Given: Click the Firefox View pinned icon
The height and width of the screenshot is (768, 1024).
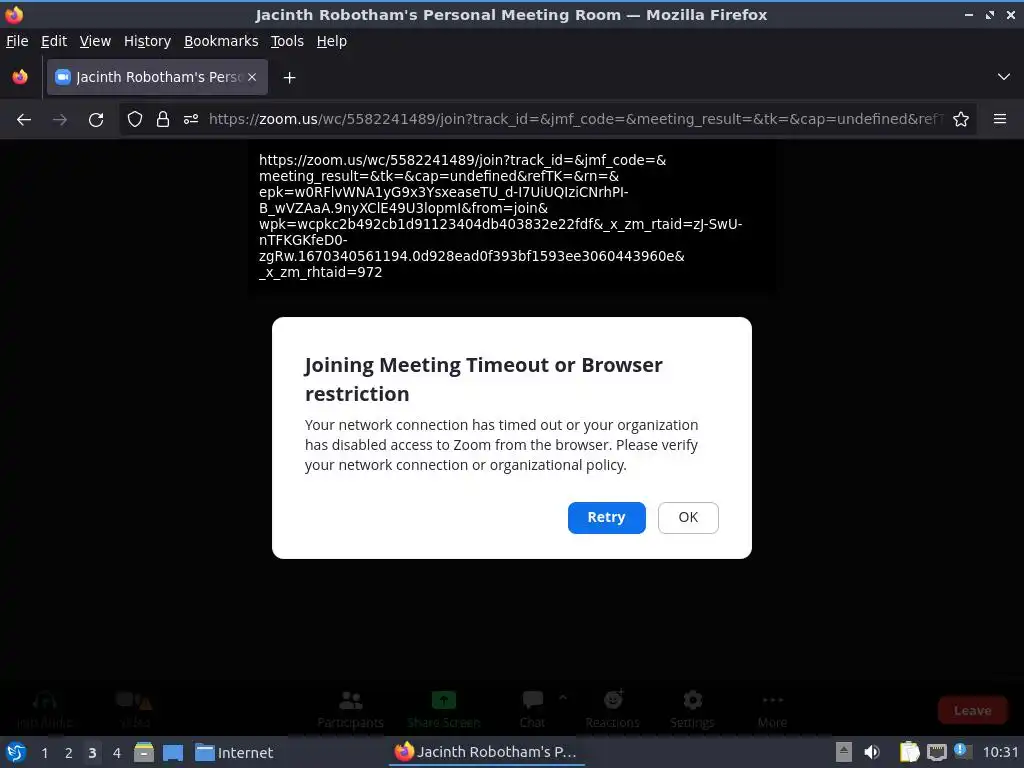Looking at the screenshot, I should pyautogui.click(x=20, y=77).
